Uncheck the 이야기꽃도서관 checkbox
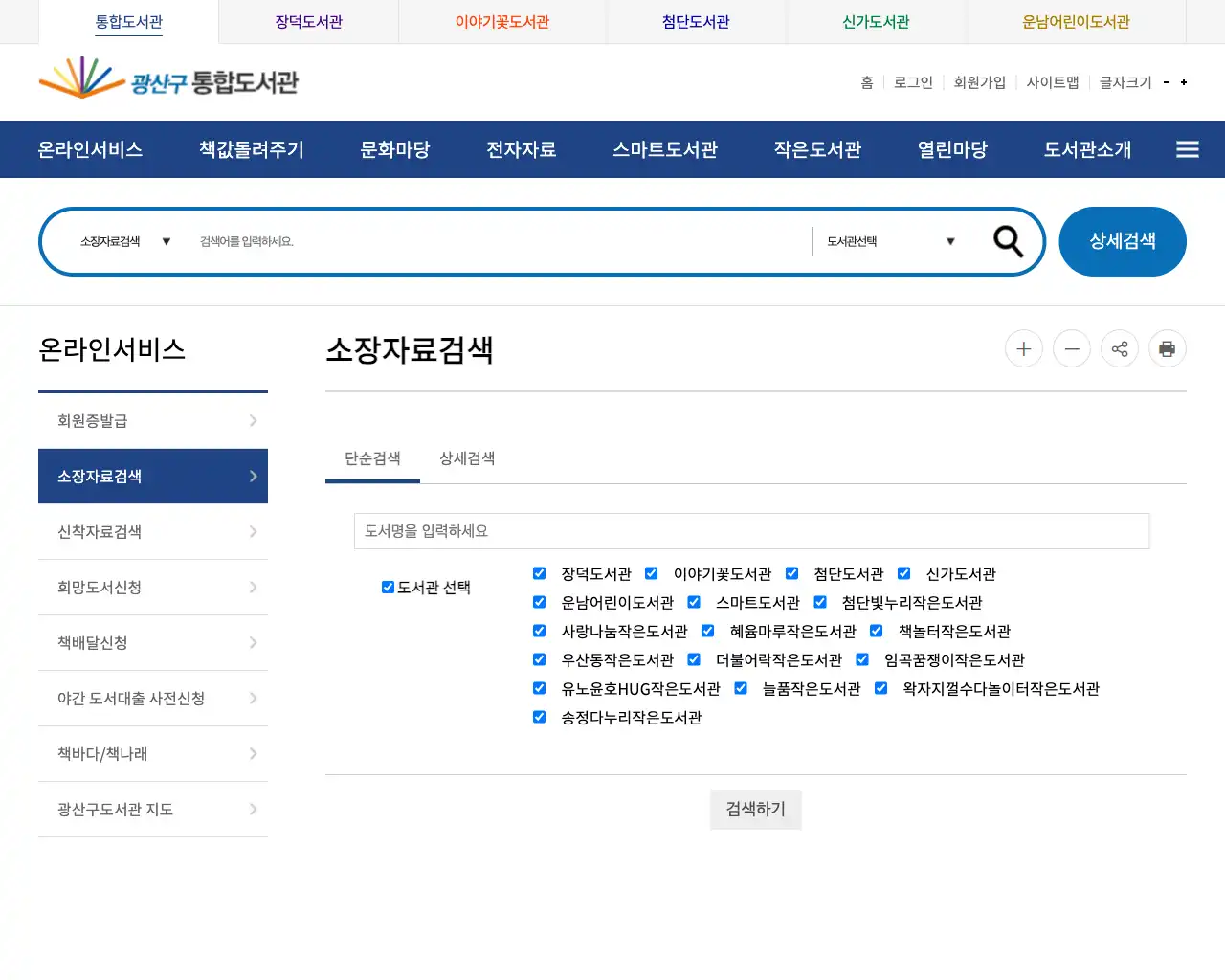The width and height of the screenshot is (1225, 980). pos(652,573)
